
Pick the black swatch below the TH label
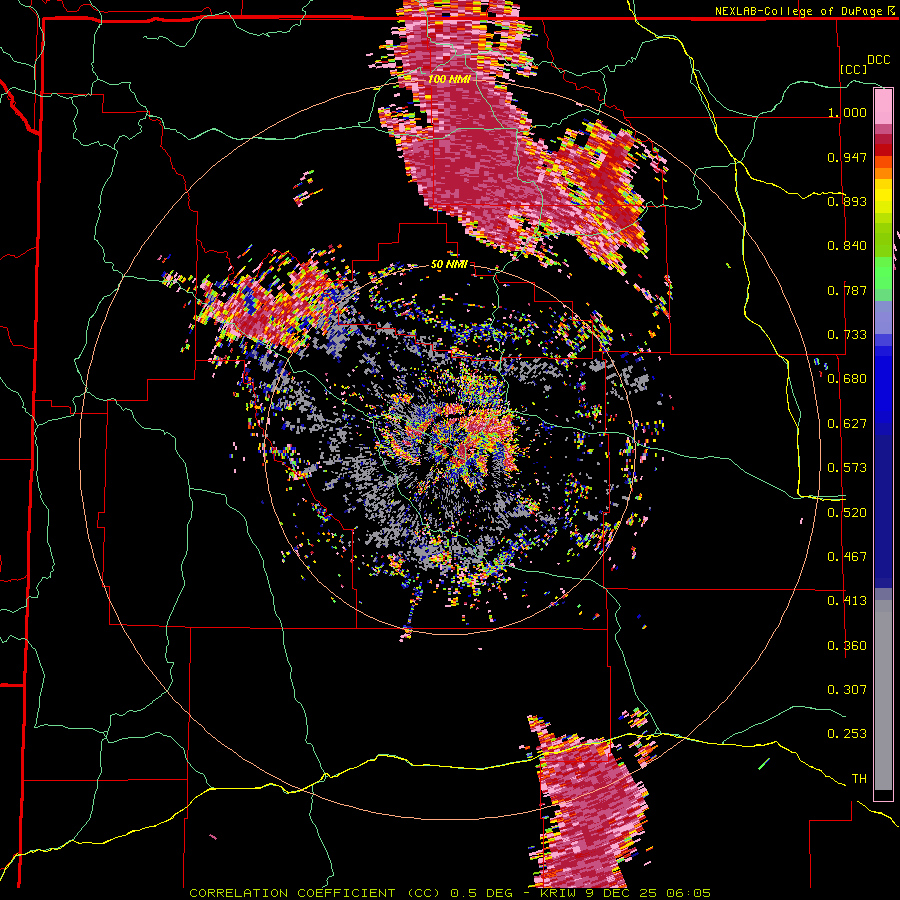click(x=883, y=794)
